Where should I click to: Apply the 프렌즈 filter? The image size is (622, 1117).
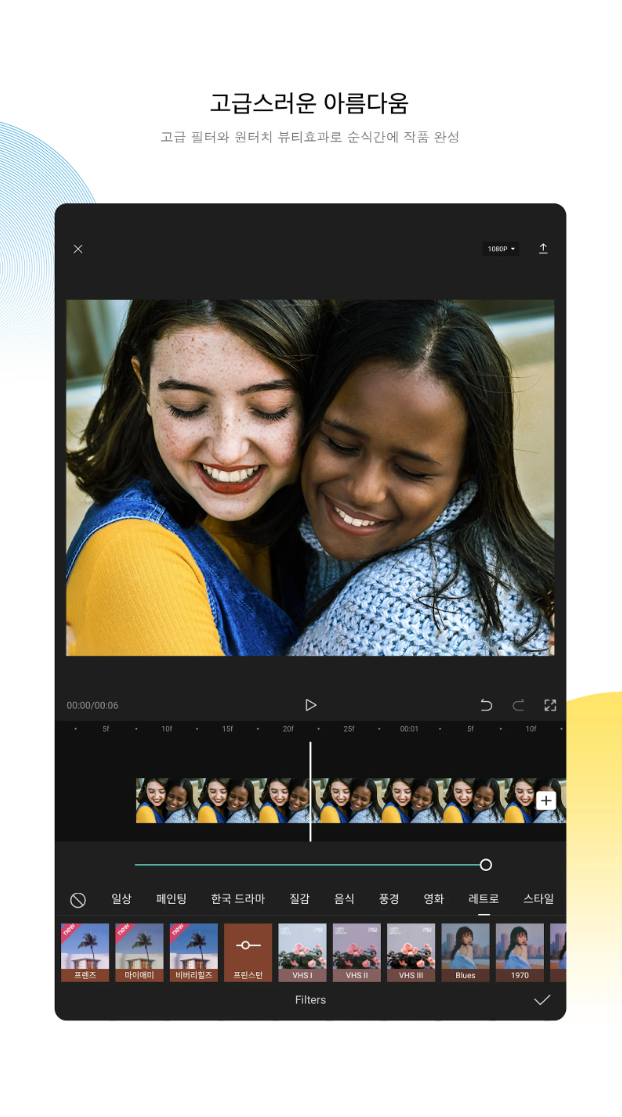pos(85,952)
